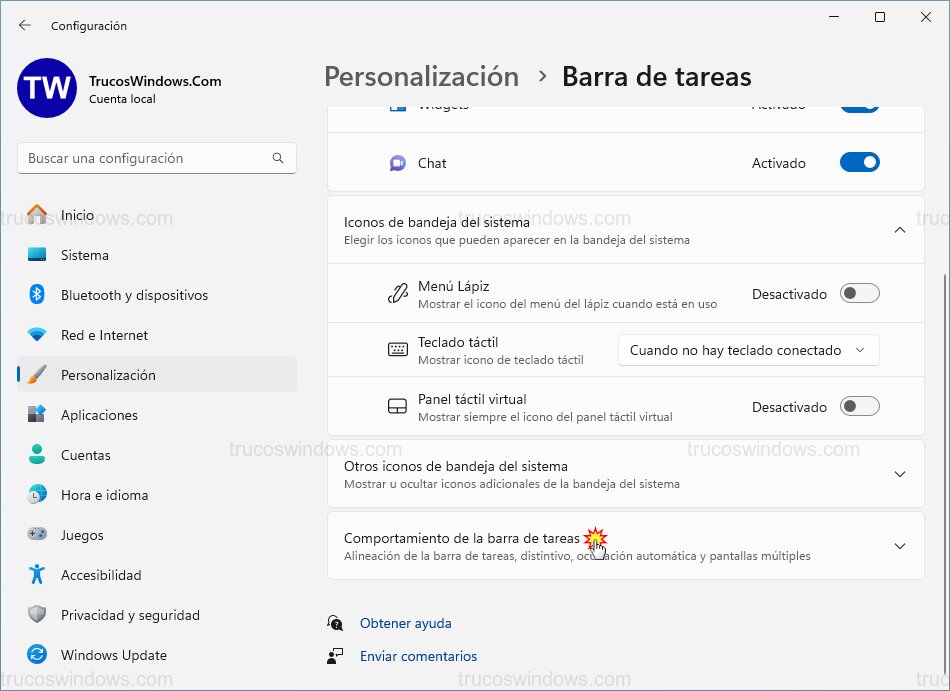Click the back arrow in Configuración
Viewport: 950px width, 691px height.
coord(22,26)
